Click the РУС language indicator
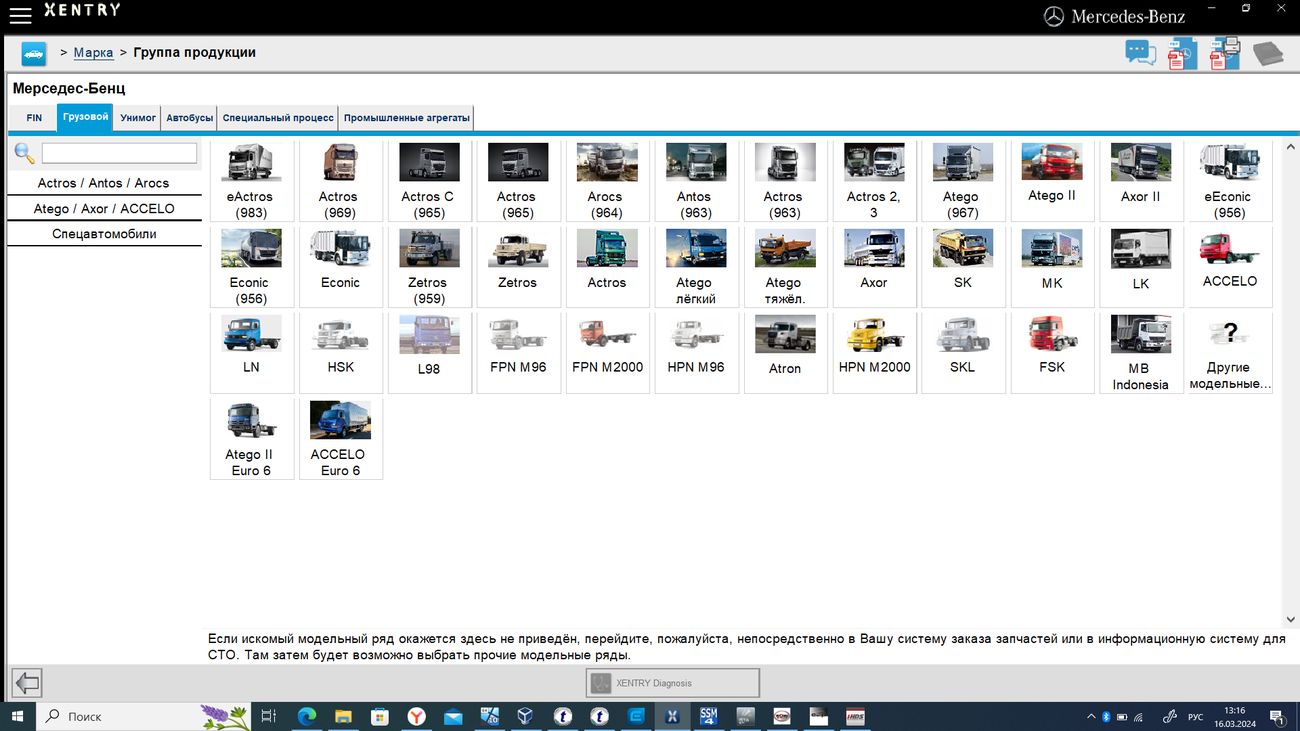This screenshot has height=731, width=1300. point(1195,717)
